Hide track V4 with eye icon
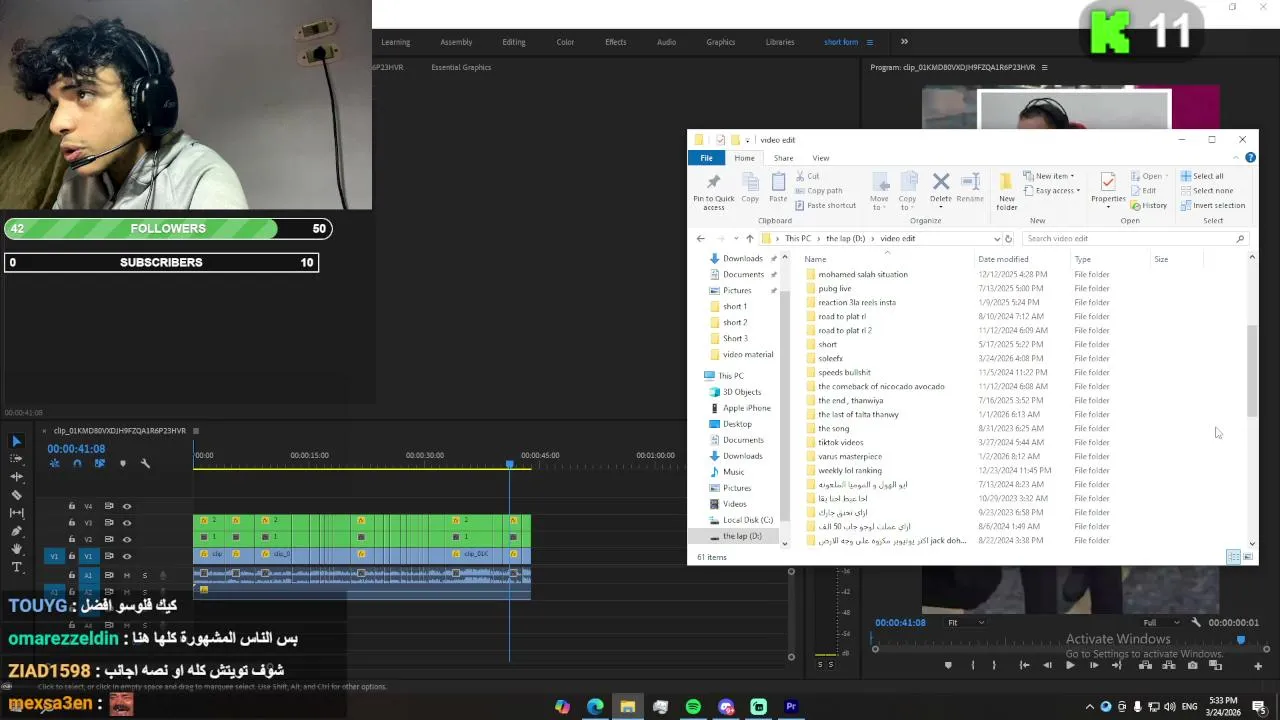This screenshot has height=720, width=1280. tap(127, 506)
